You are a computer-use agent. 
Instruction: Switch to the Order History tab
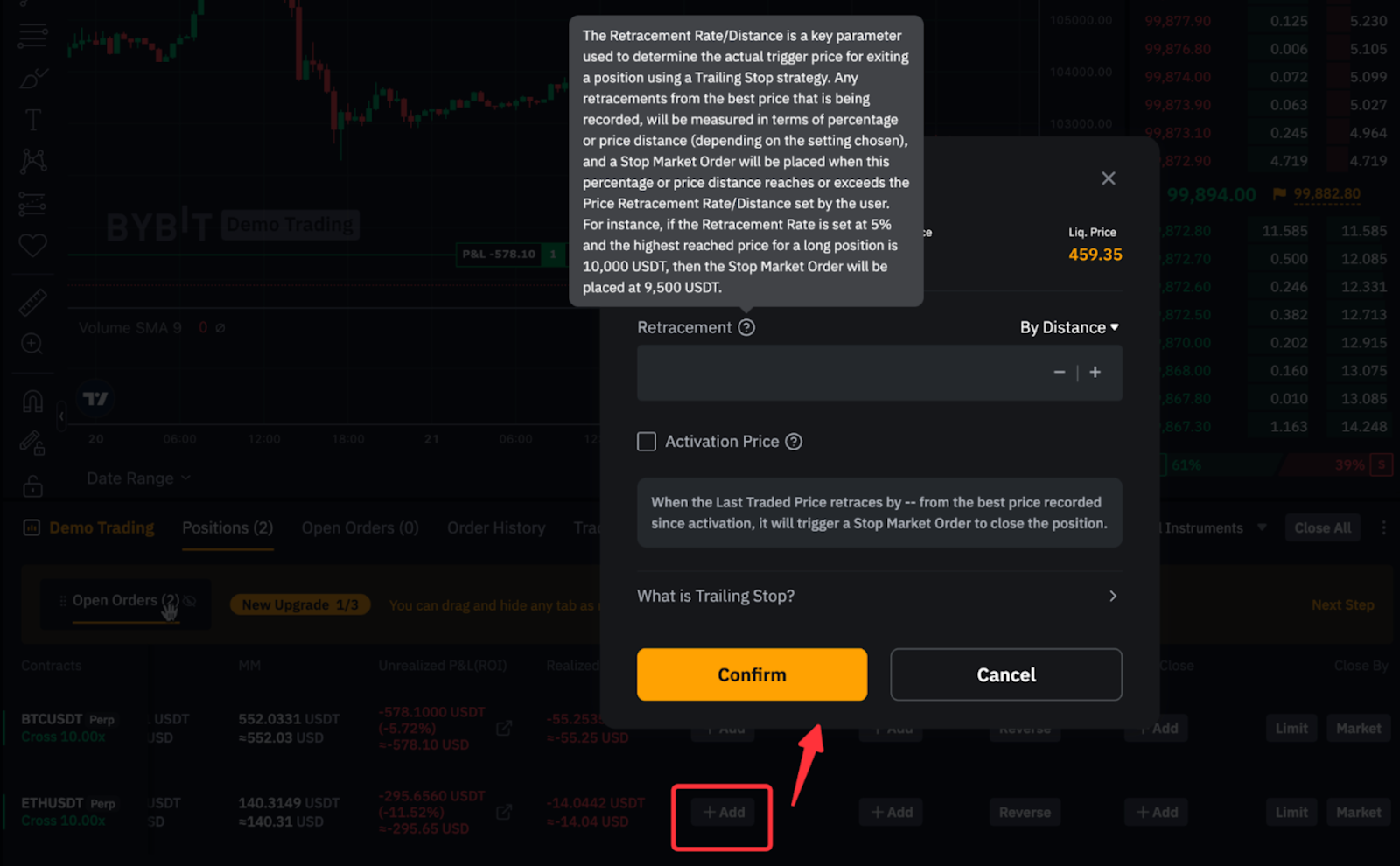pyautogui.click(x=496, y=527)
